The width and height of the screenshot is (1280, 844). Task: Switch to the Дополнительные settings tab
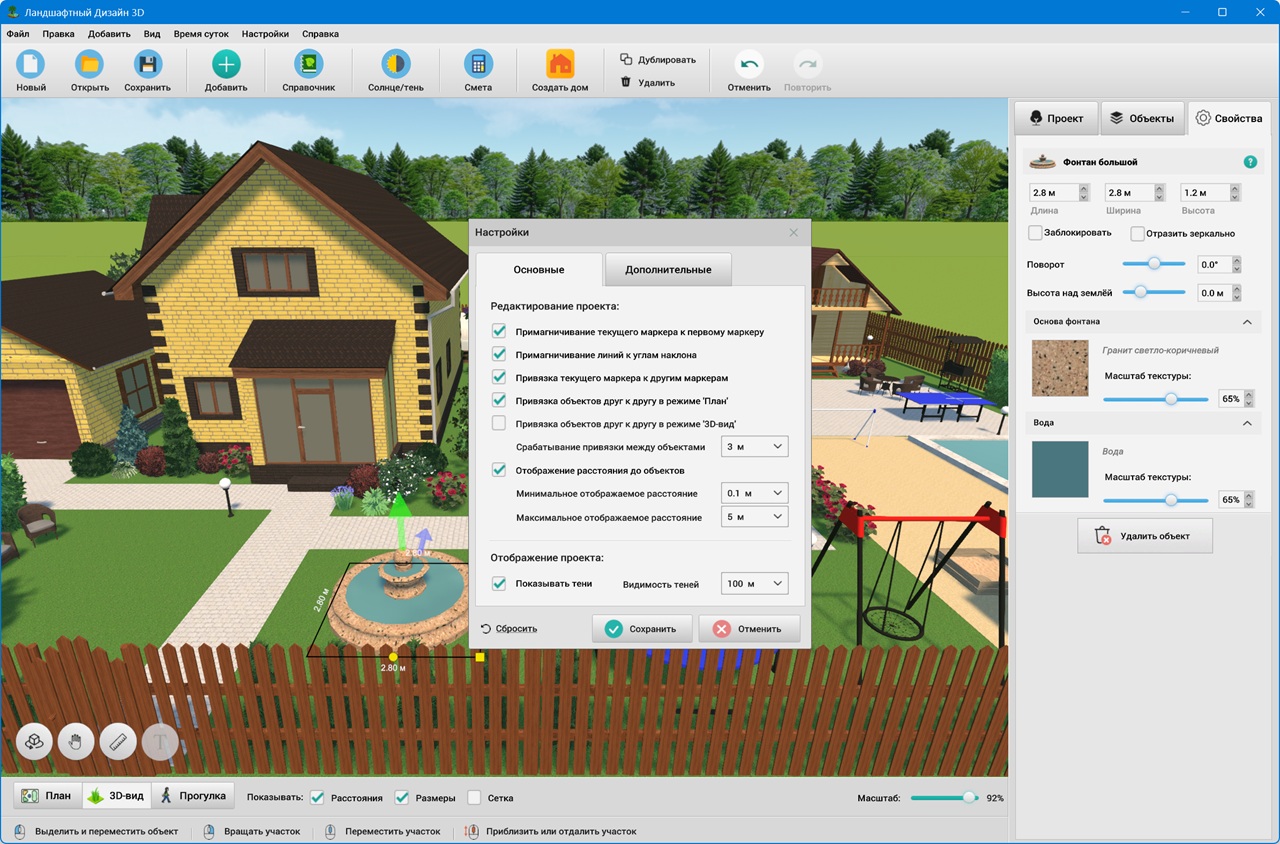[x=667, y=270]
